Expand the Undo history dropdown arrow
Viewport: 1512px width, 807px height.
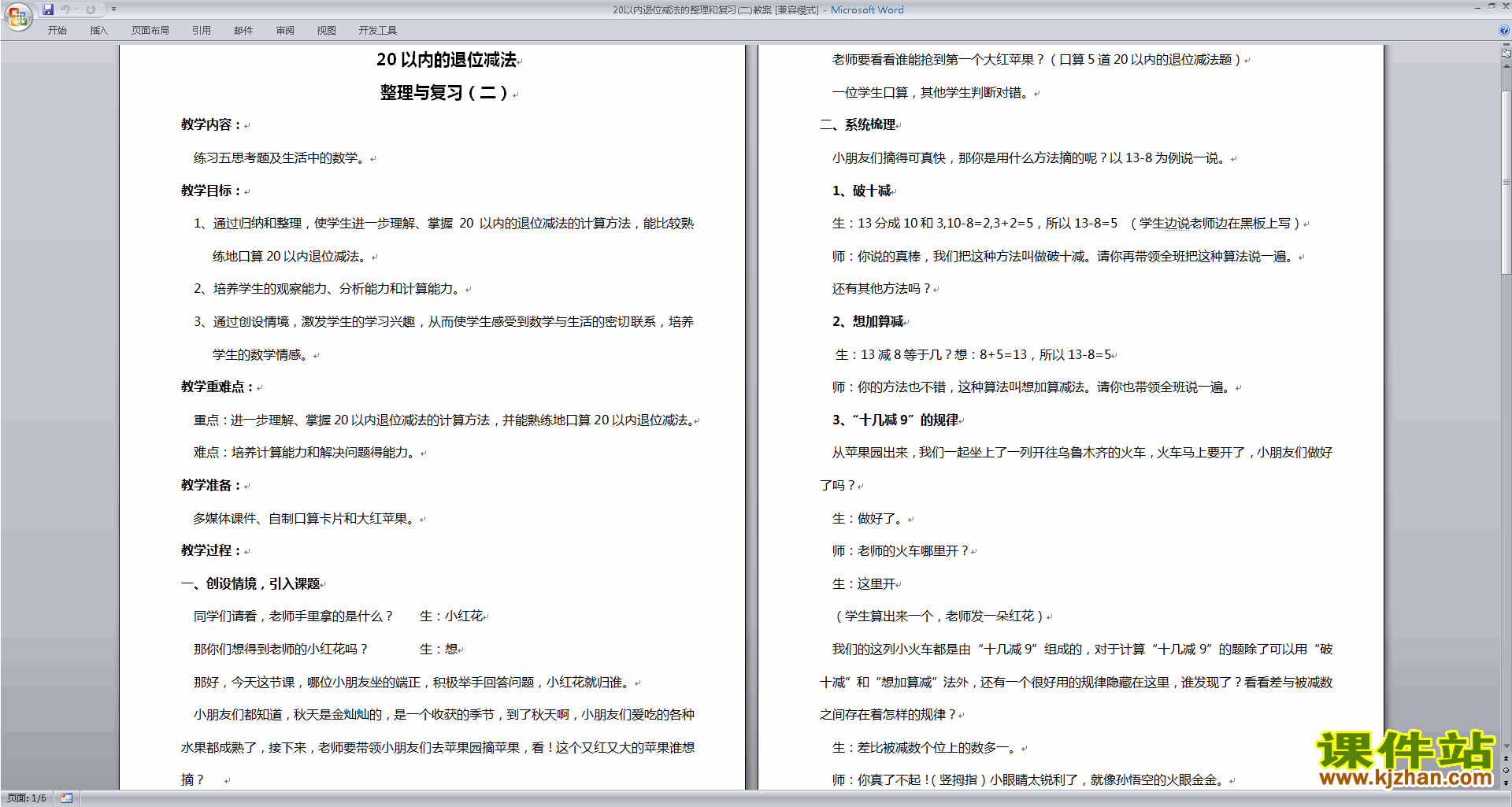tap(76, 9)
